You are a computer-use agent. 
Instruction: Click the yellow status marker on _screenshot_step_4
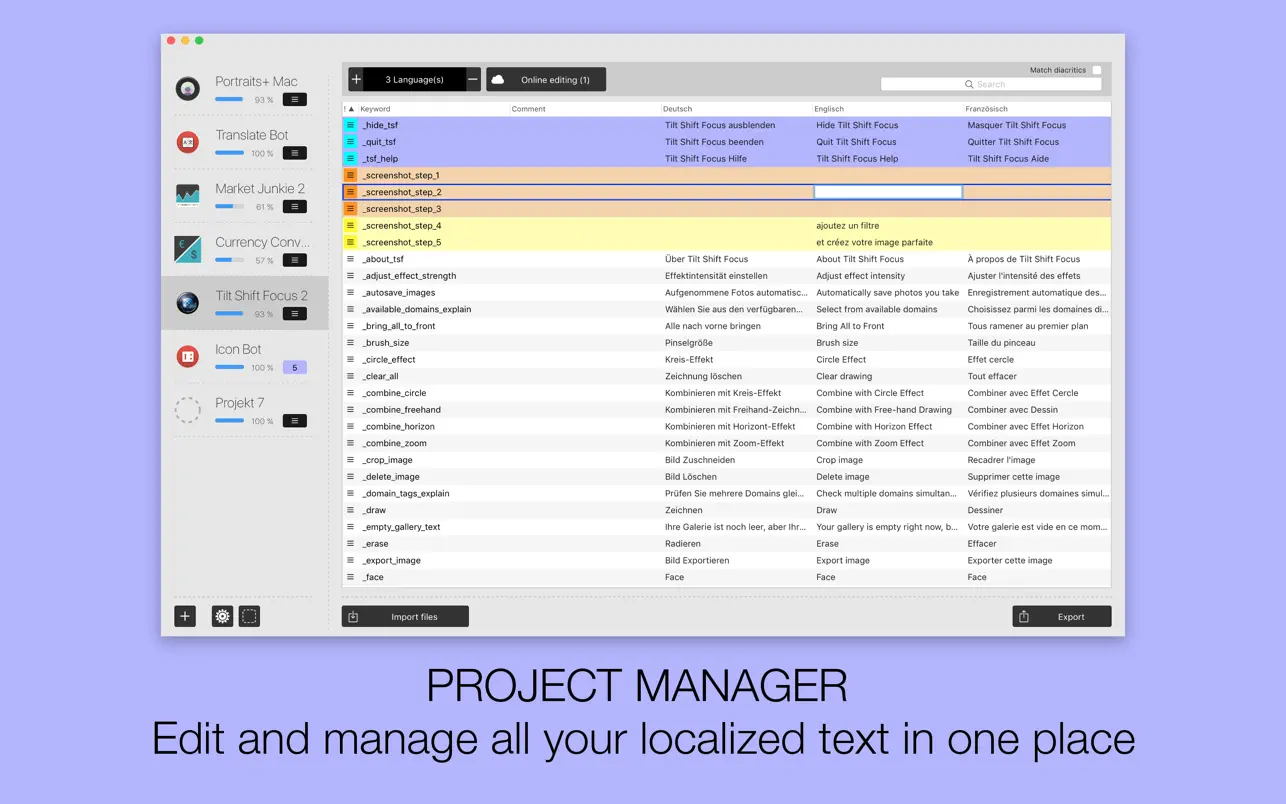click(350, 225)
